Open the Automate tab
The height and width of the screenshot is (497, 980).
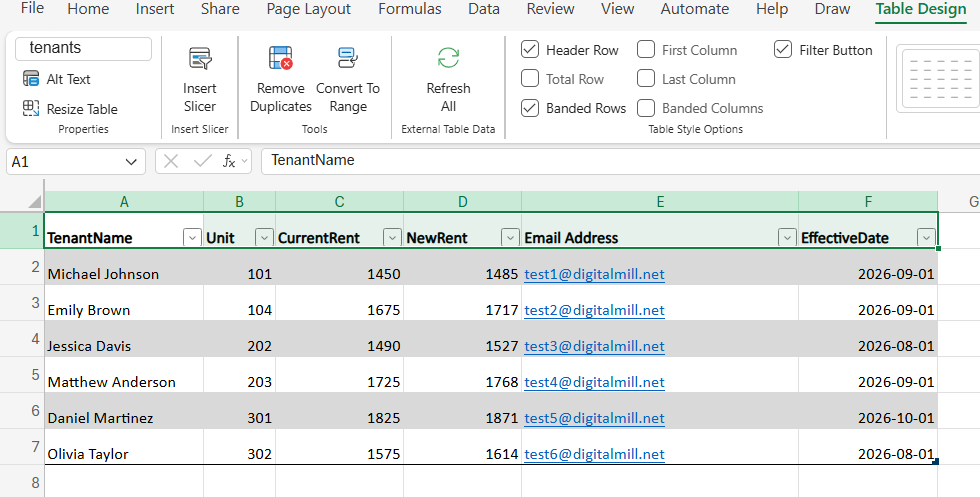click(695, 9)
